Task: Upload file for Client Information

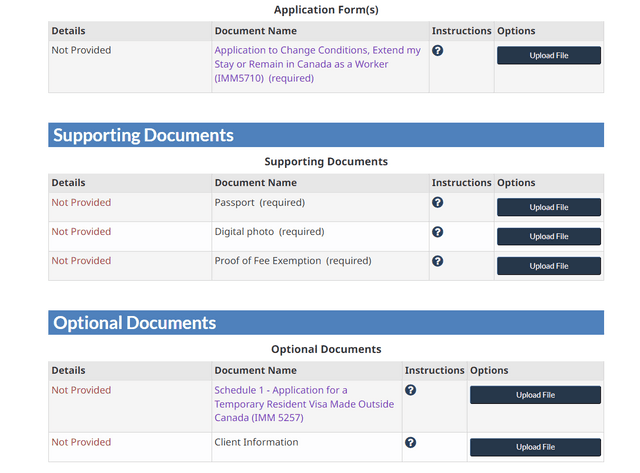Action: pos(535,447)
